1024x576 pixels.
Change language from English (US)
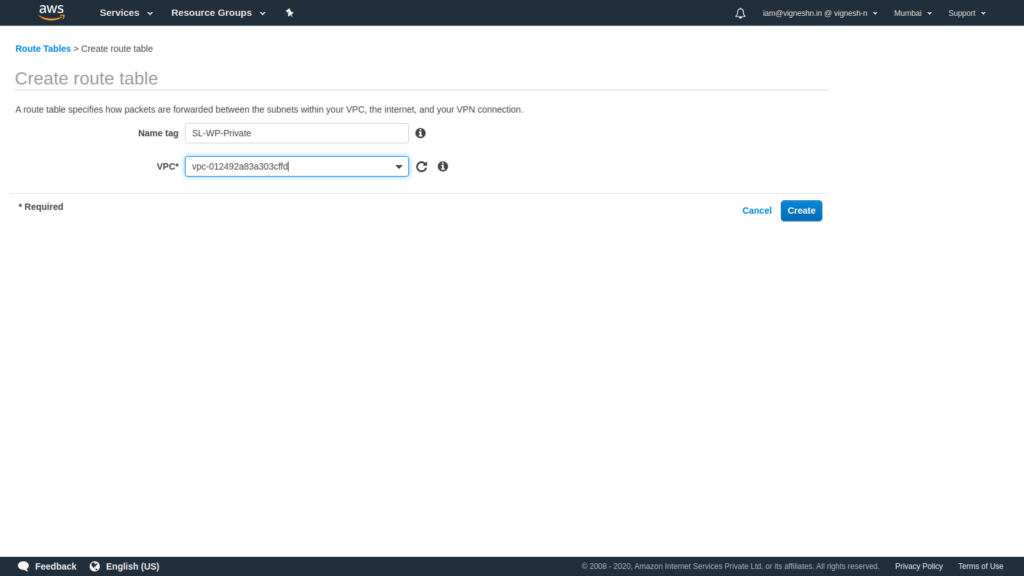click(x=133, y=566)
